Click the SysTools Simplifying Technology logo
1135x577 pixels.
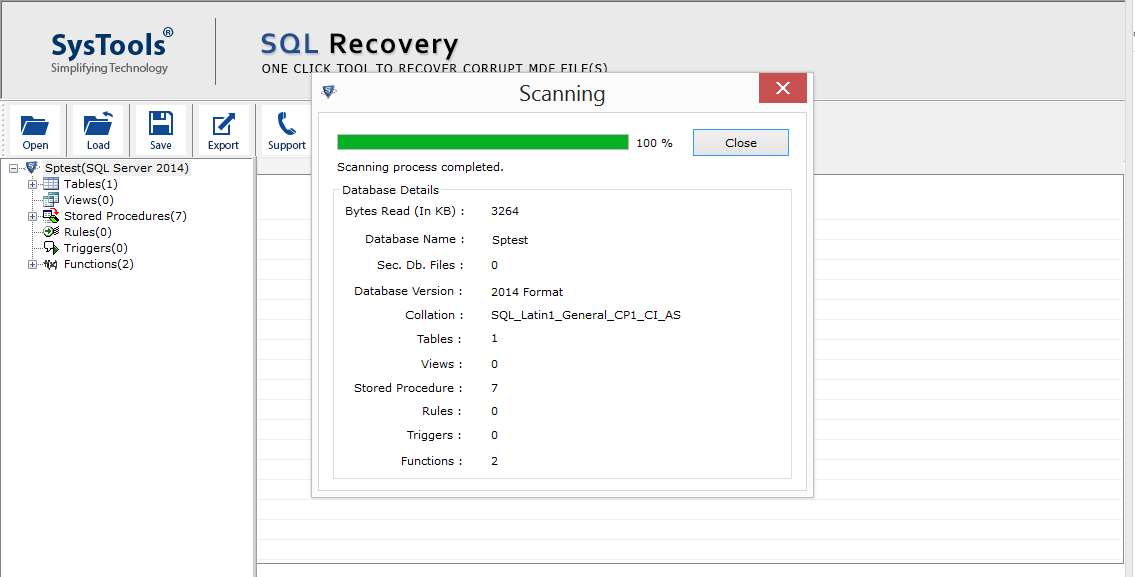(x=111, y=51)
